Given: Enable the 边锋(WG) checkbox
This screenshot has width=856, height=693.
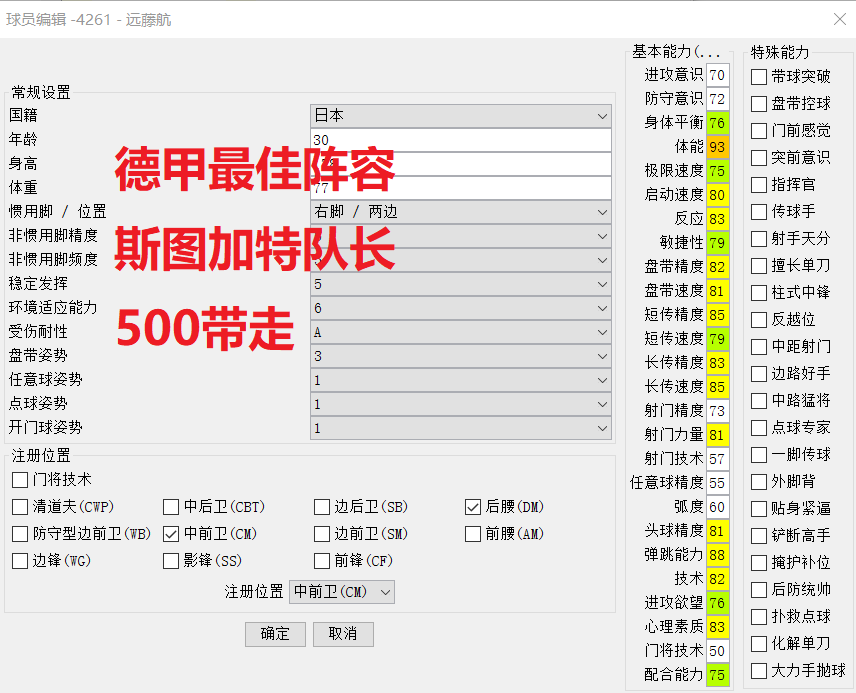Looking at the screenshot, I should coord(20,561).
